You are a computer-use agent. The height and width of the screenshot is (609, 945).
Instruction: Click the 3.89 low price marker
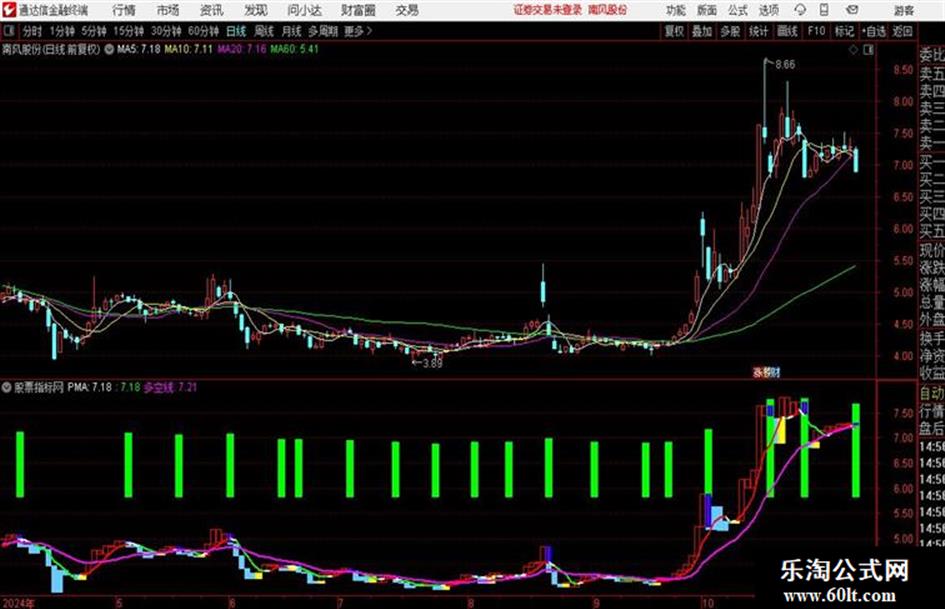432,363
